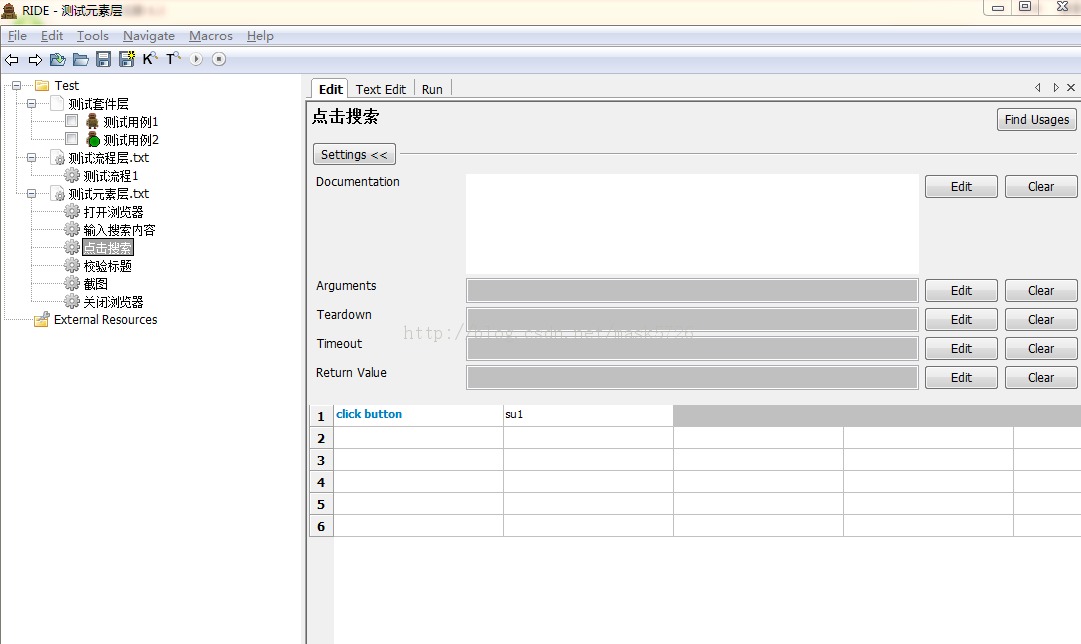The image size is (1081, 644).
Task: Open the Search Keywords K icon
Action: tap(150, 59)
